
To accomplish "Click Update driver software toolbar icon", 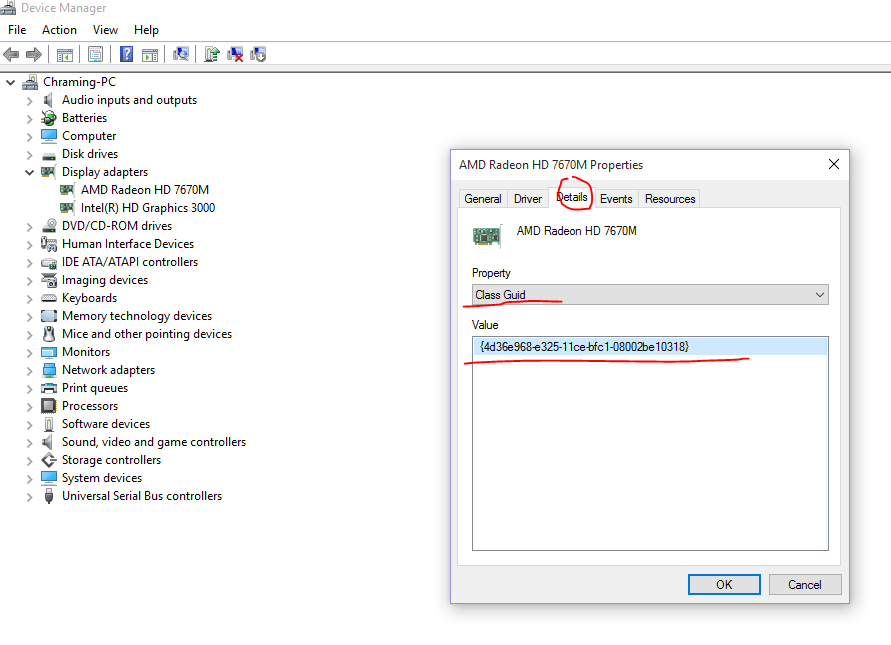I will [x=211, y=54].
